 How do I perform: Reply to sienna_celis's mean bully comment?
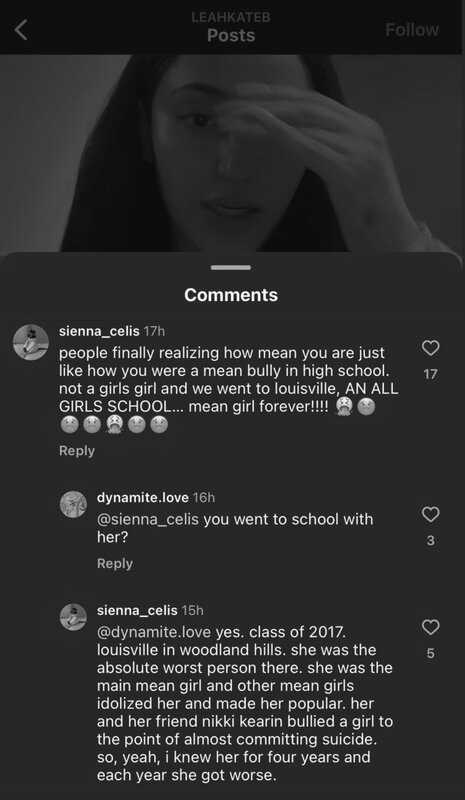(77, 451)
